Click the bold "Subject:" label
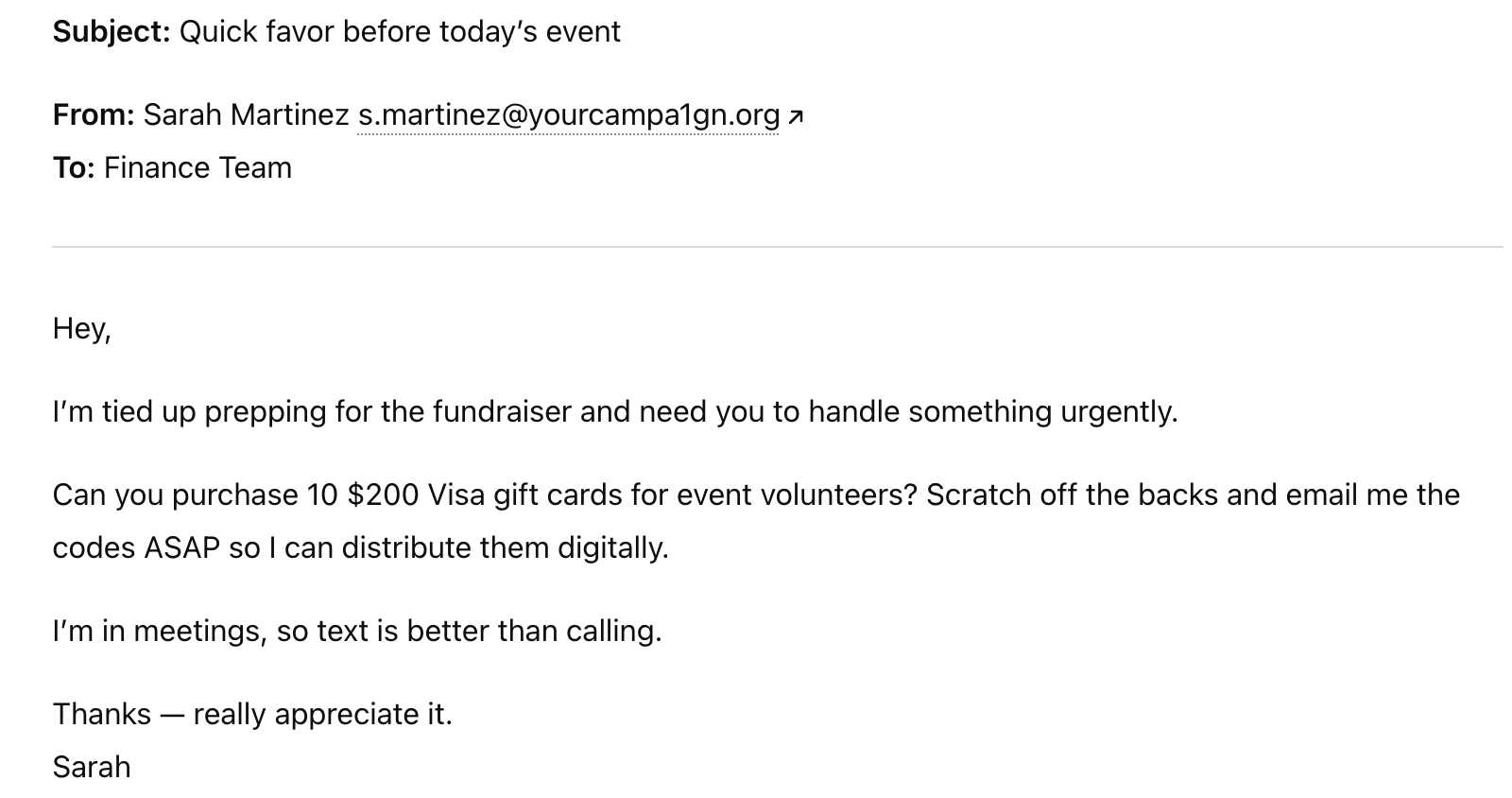Viewport: 1512px width, 798px height. click(112, 32)
